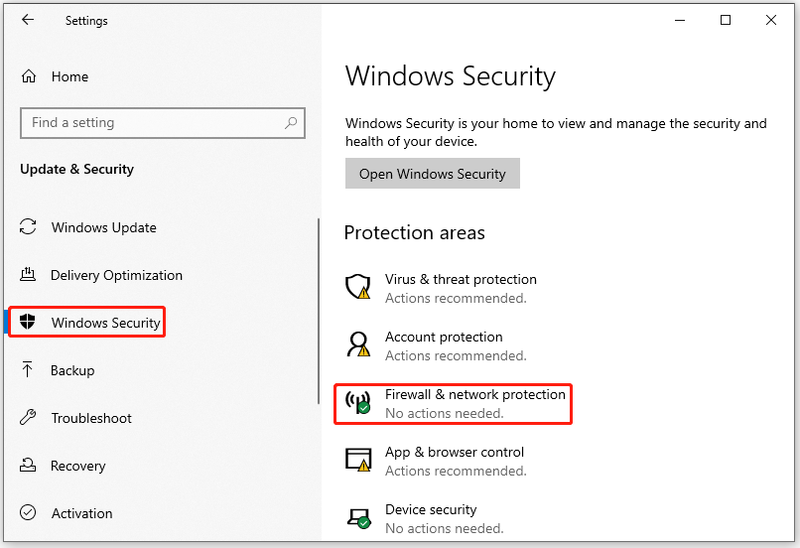Click the Home house icon
The width and height of the screenshot is (800, 548).
tap(29, 77)
